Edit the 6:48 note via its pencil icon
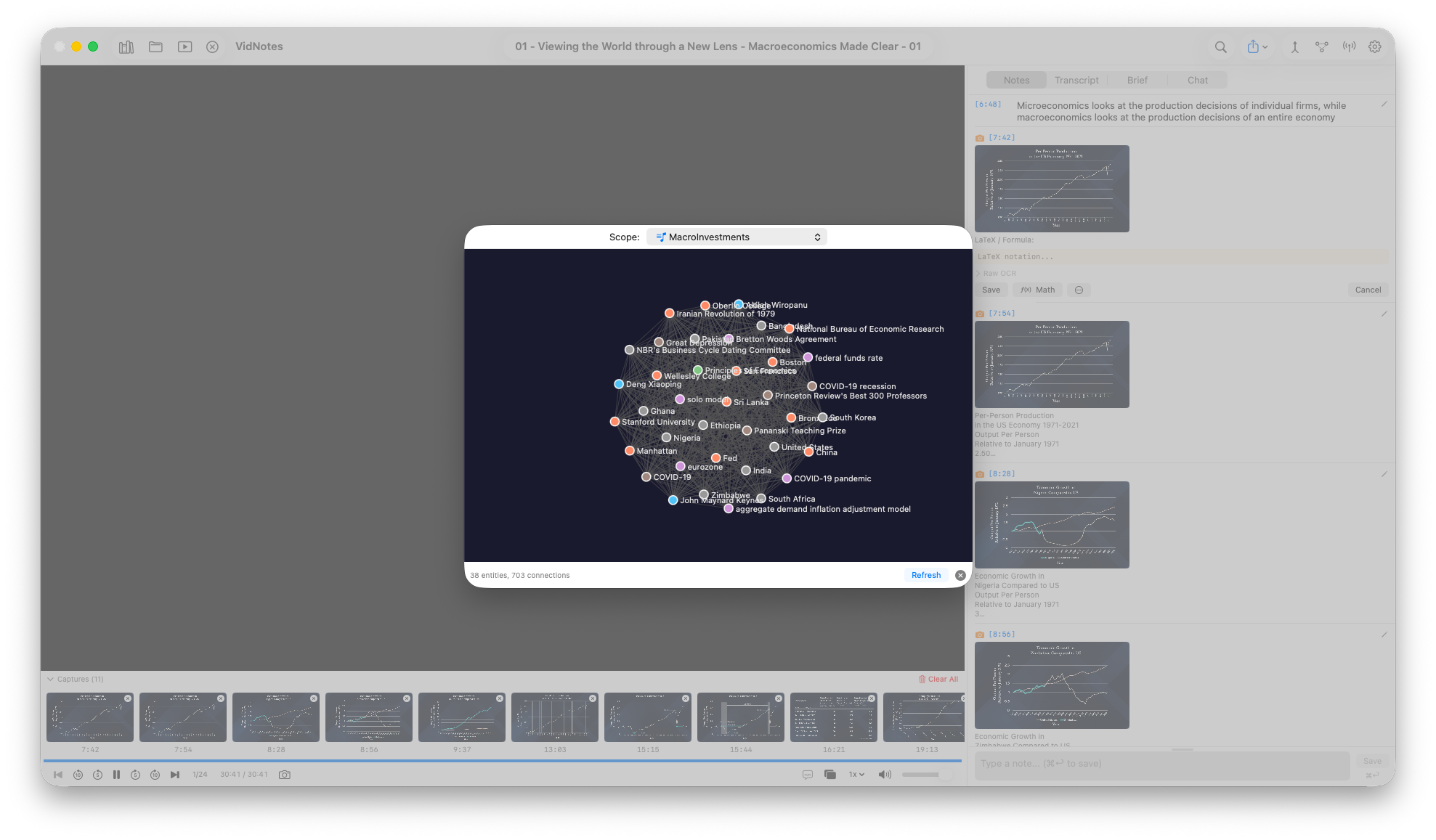 (1384, 105)
